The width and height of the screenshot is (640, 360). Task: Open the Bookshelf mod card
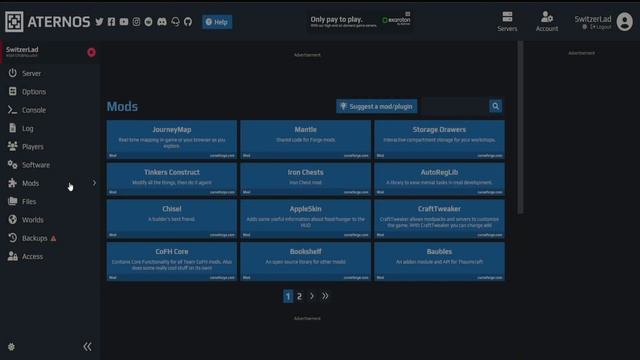[x=306, y=261]
